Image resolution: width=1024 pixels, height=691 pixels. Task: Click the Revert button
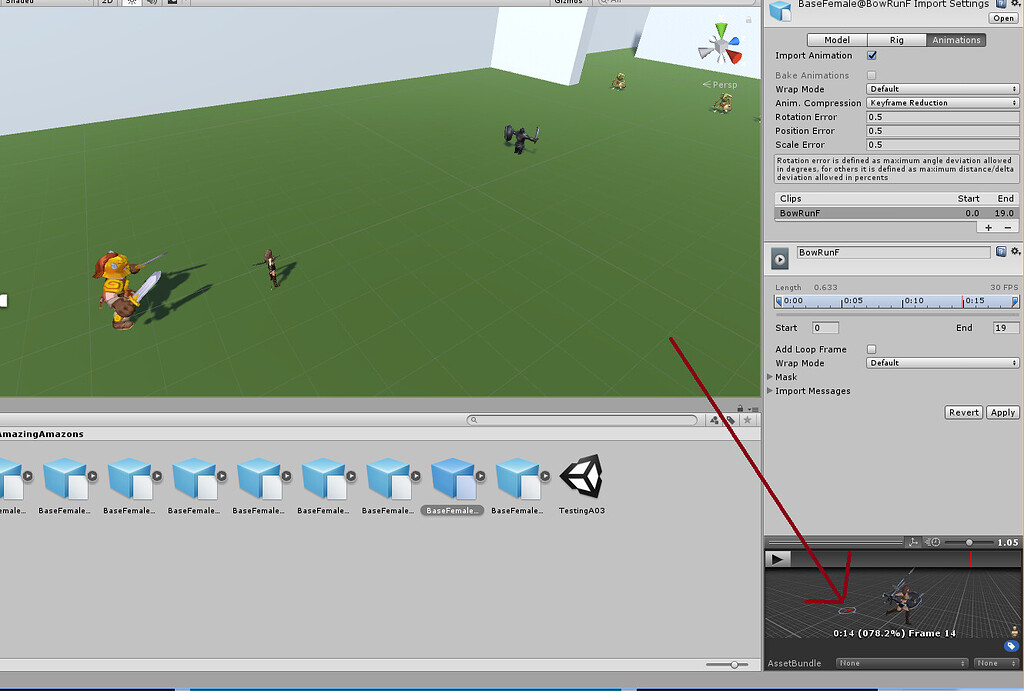click(963, 412)
